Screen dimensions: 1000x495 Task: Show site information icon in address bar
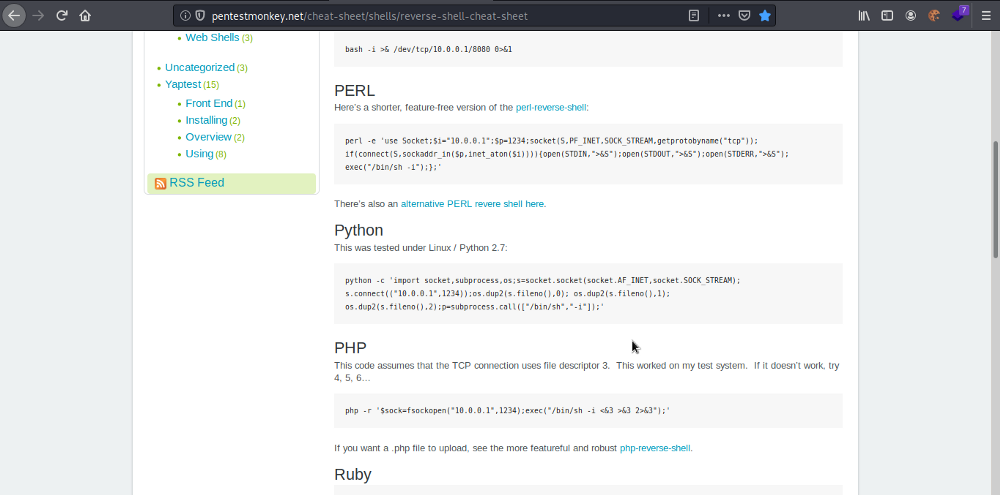coord(185,16)
